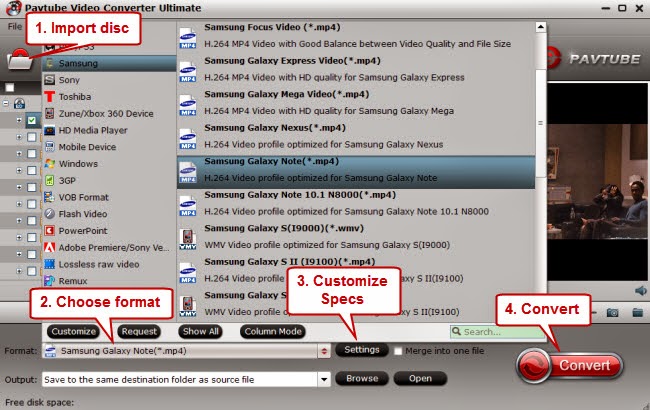This screenshot has height=410, width=650.
Task: Choose Samsung Galaxy Express Video profile
Action: click(x=356, y=69)
